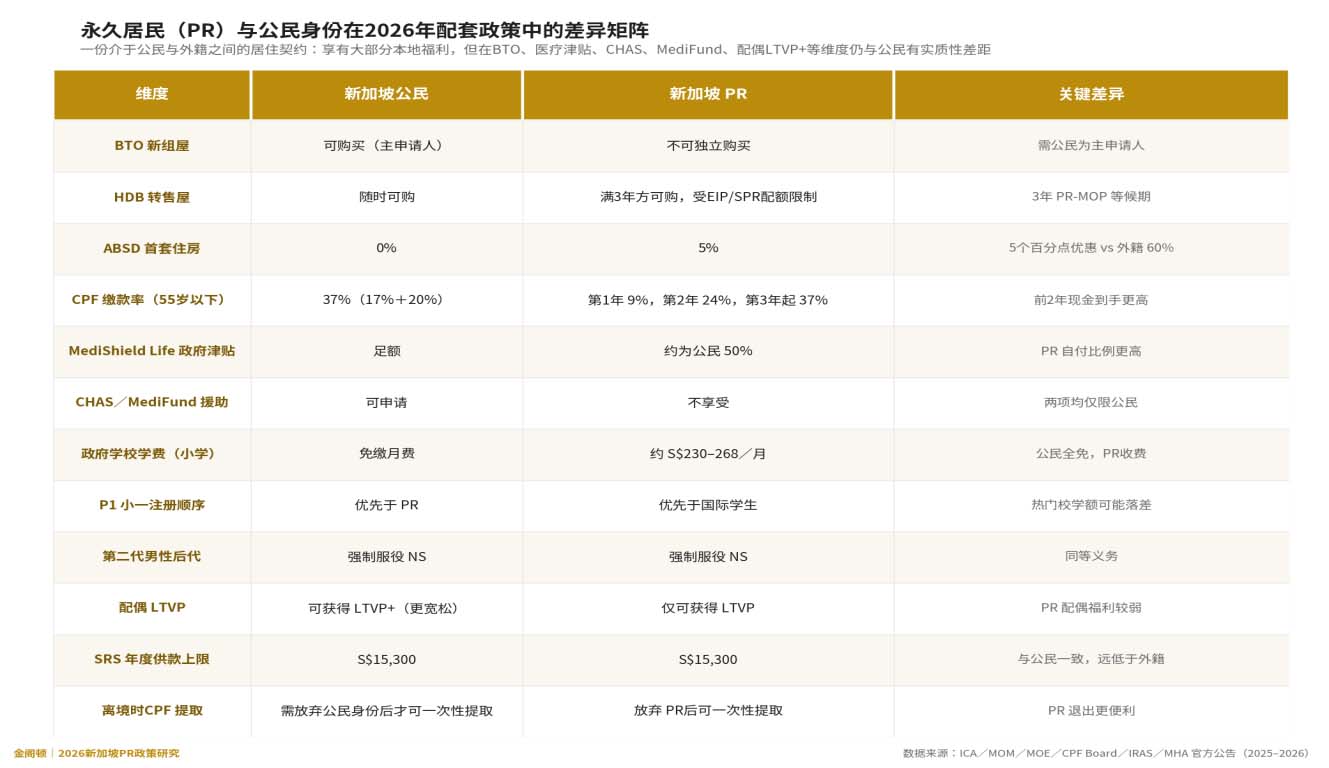Click the cell 不可独立购买
1329x768 pixels.
708,146
